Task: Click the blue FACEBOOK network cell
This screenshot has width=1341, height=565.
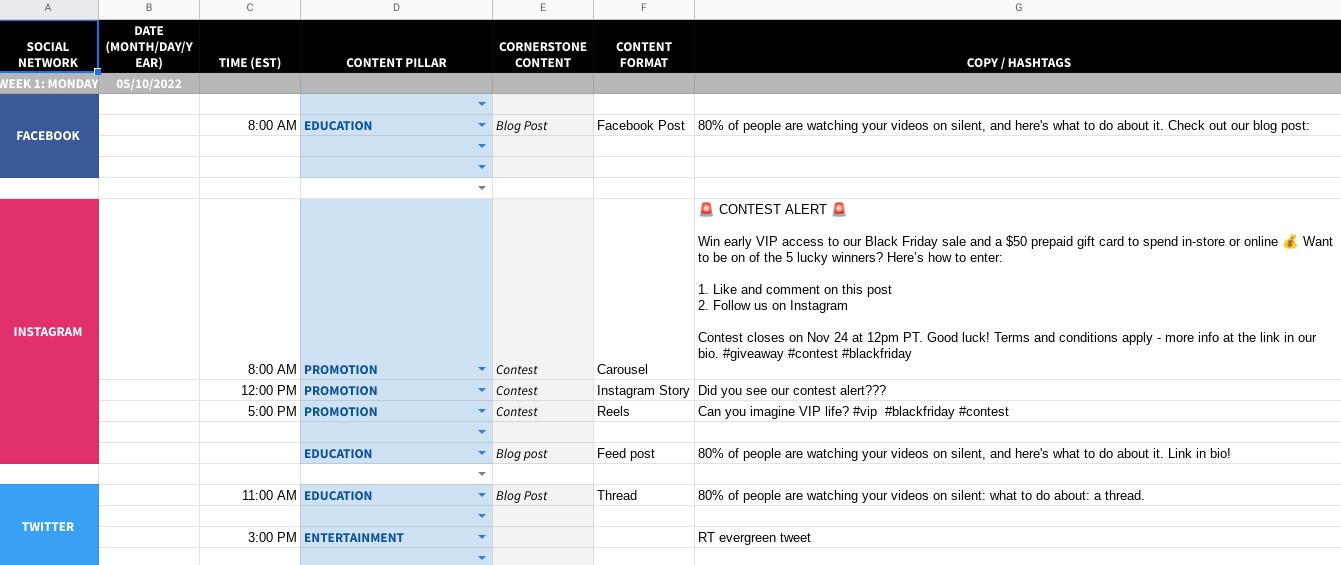Action: coord(48,136)
